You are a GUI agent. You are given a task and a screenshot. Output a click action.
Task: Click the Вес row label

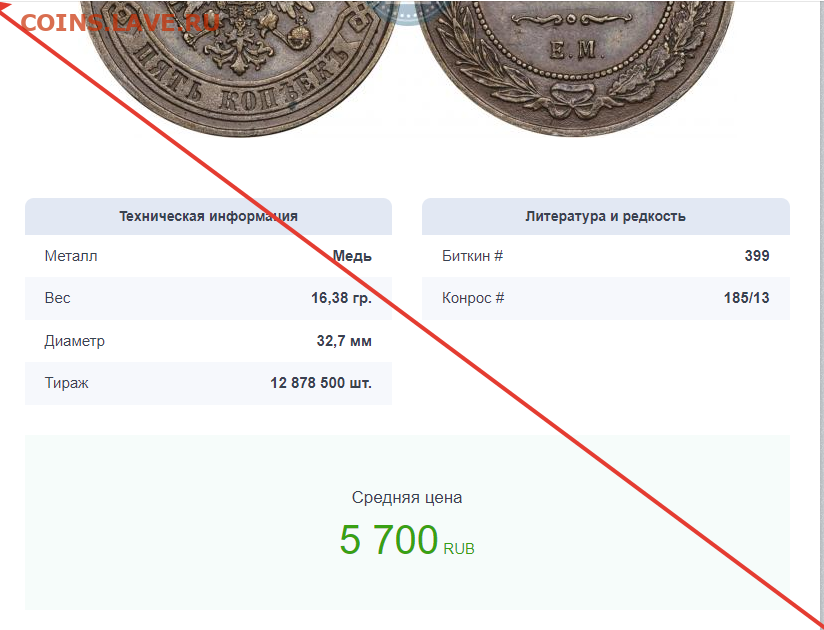pos(57,298)
